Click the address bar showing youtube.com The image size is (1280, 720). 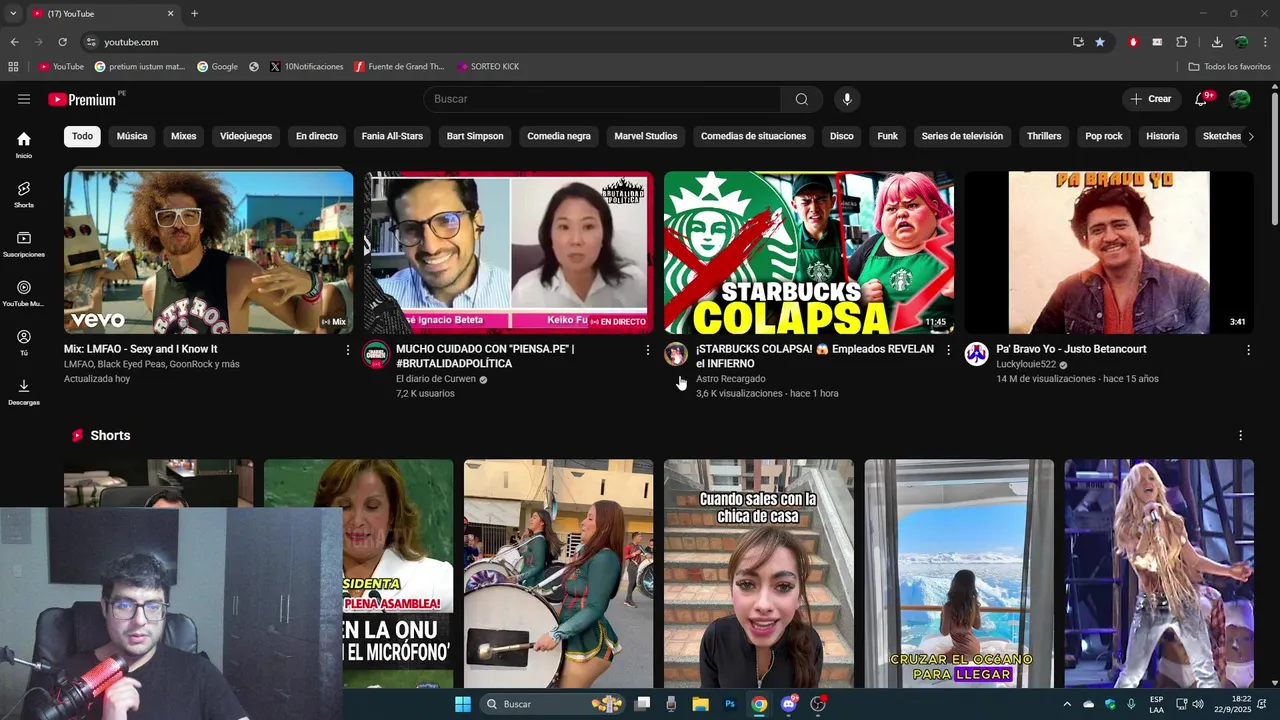(575, 42)
